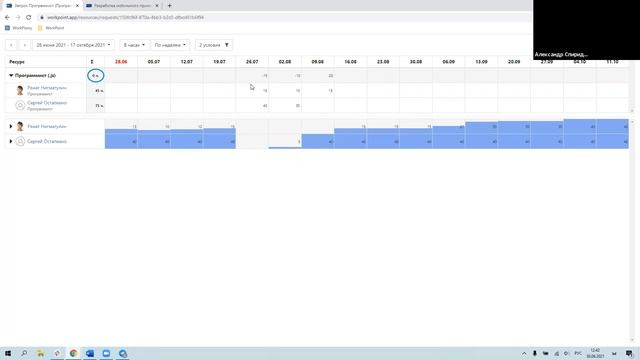
Task: Click the 26.07 column header
Action: point(252,62)
